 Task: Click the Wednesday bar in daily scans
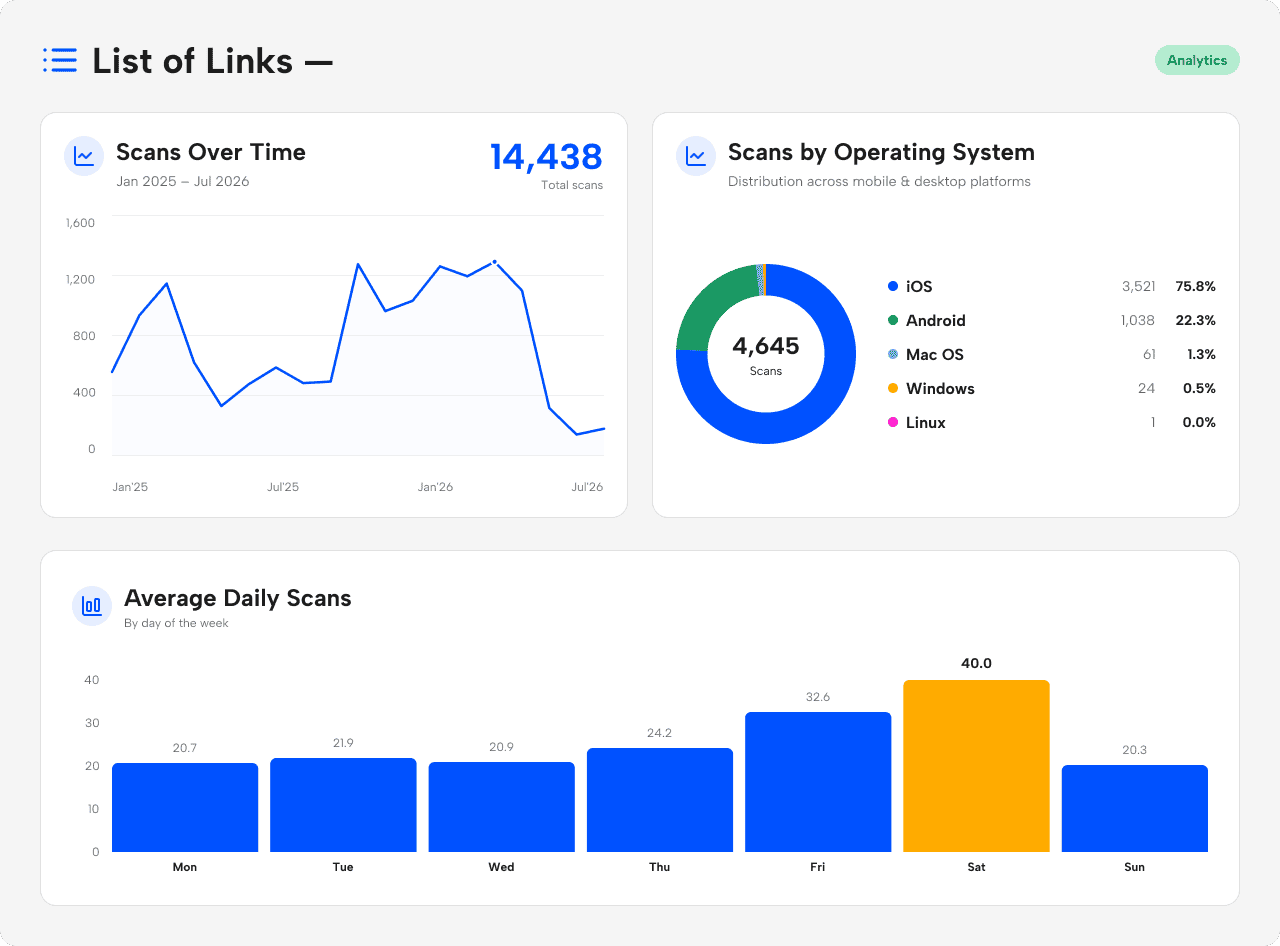tap(502, 807)
